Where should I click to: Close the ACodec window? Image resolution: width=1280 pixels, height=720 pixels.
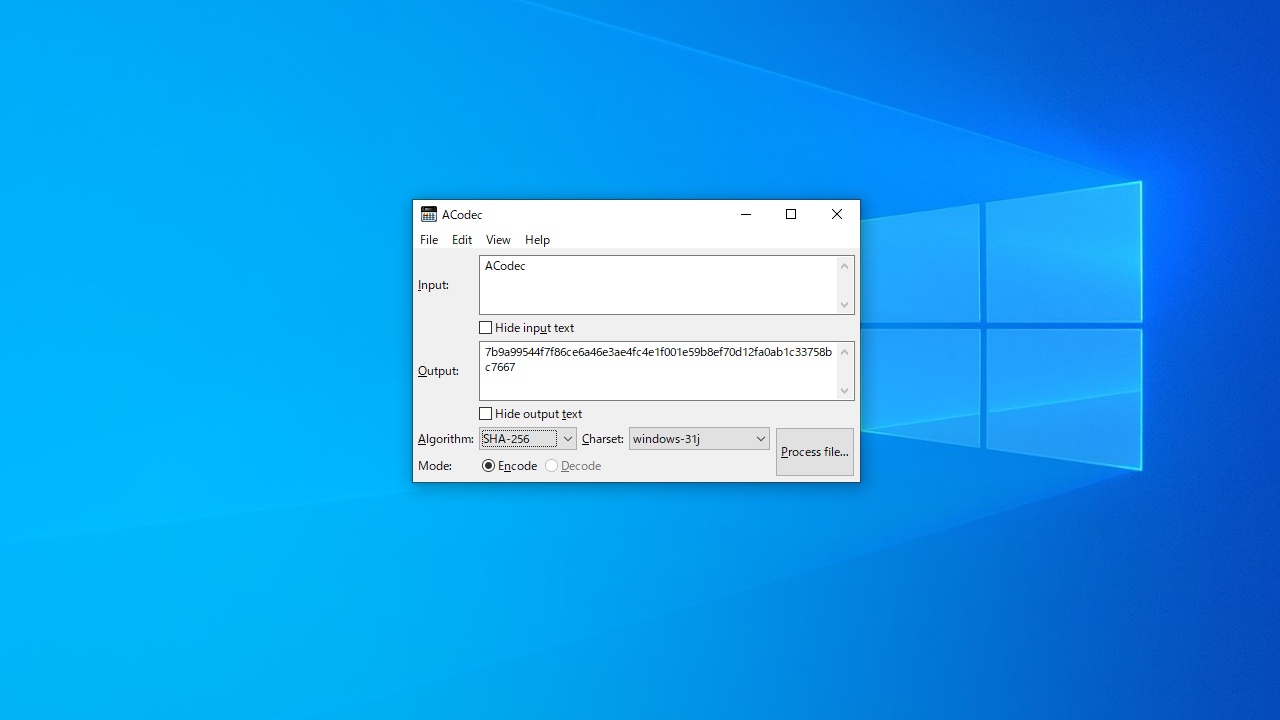[837, 214]
